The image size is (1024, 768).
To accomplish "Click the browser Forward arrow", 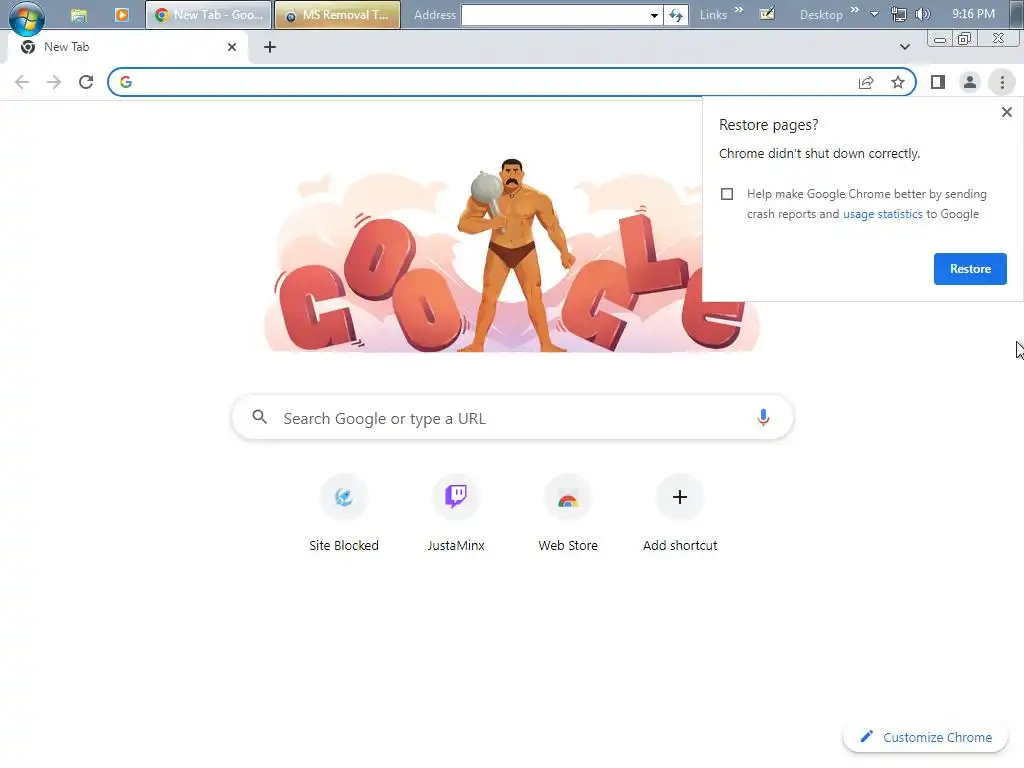I will [54, 82].
